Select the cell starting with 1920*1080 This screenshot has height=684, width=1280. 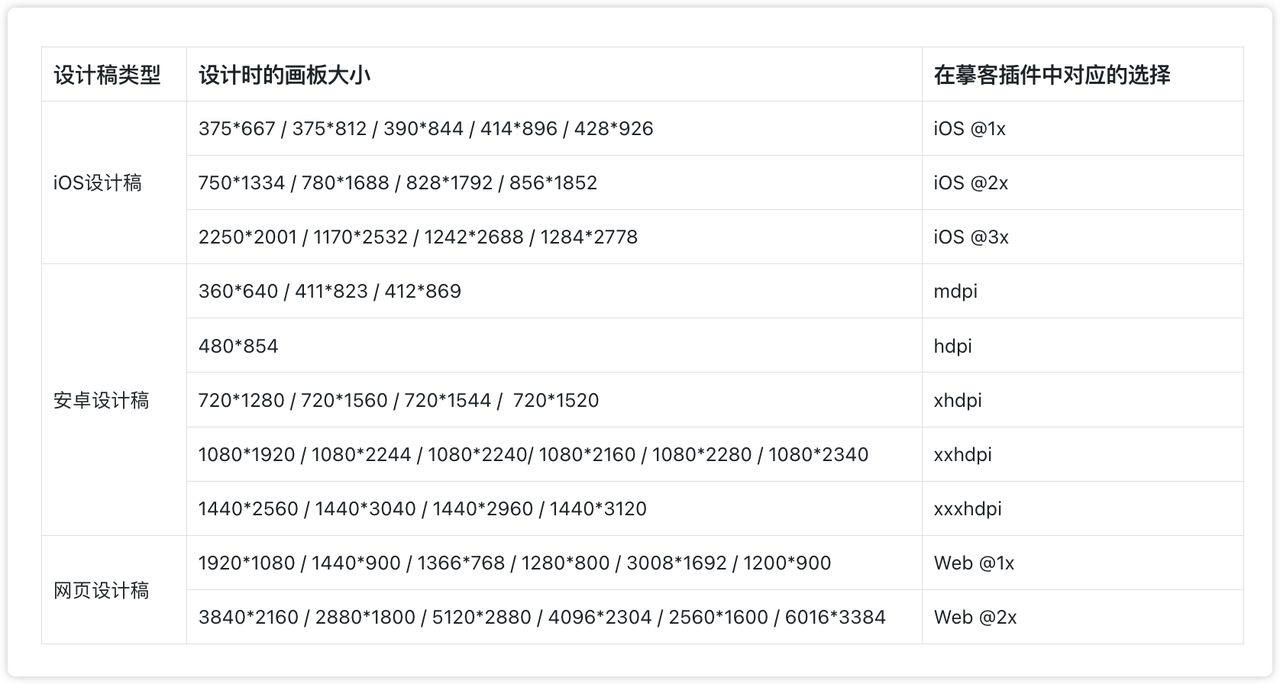coord(514,563)
